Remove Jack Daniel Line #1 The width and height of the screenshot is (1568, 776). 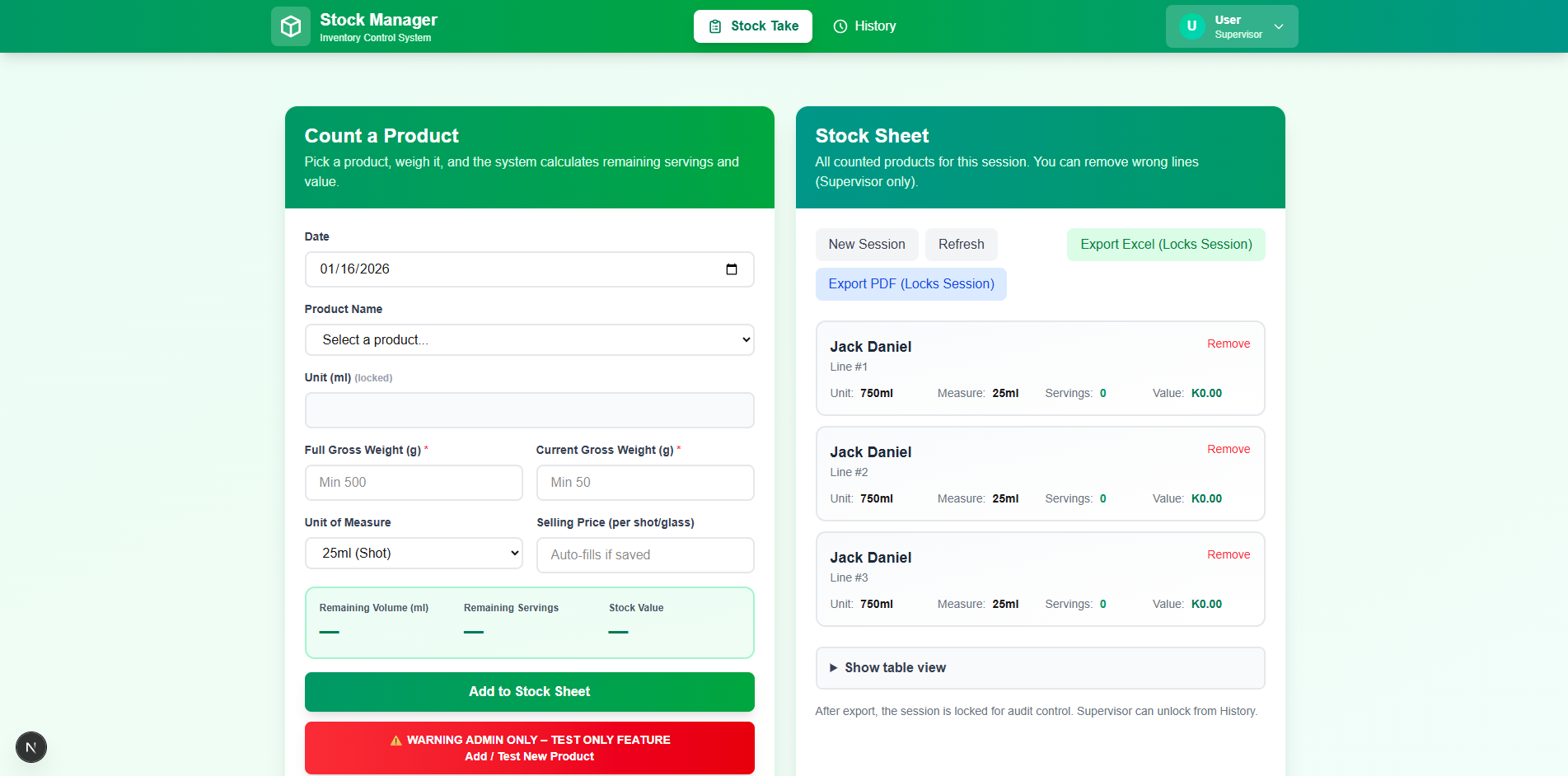(x=1228, y=344)
